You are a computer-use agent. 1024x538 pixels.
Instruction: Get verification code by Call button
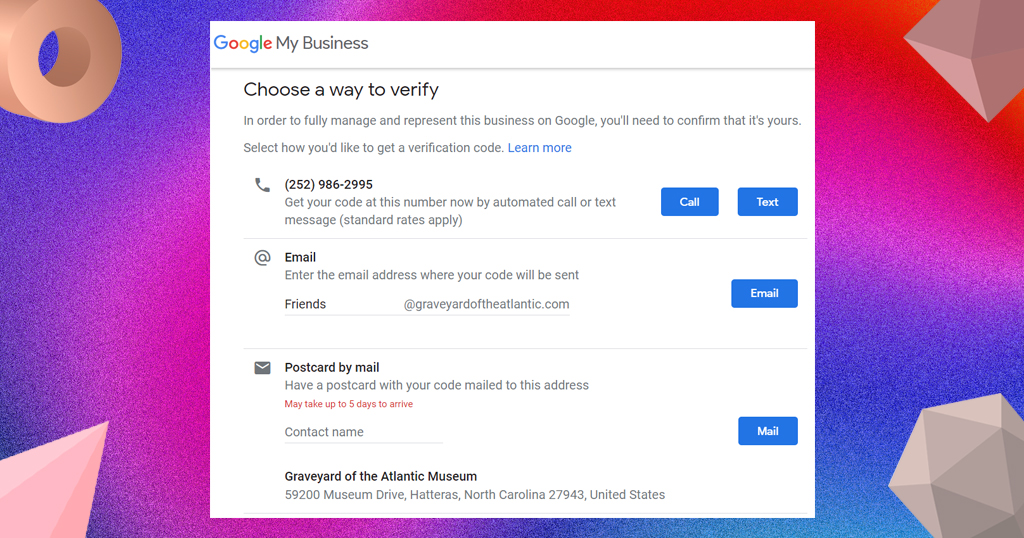(x=690, y=202)
